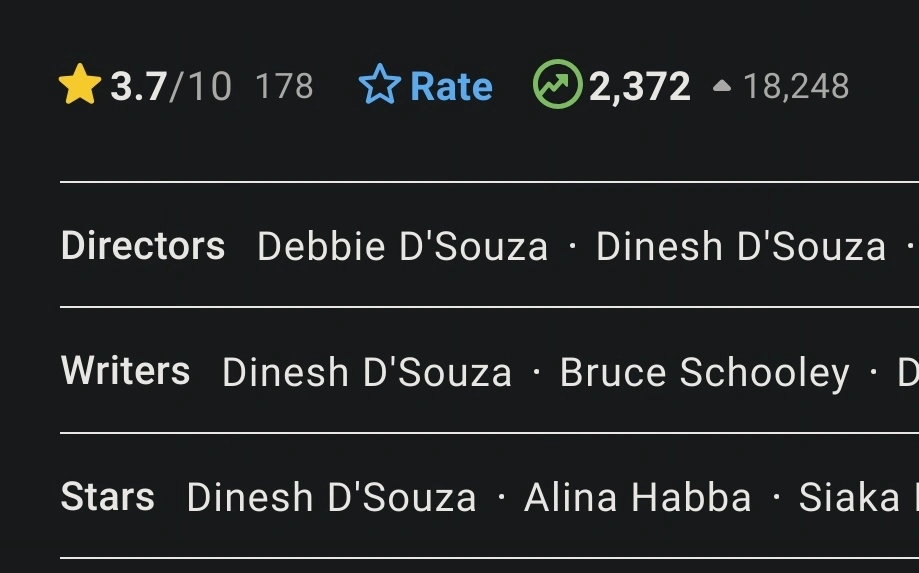Open Dinesh D'Souza in the Writers row
The height and width of the screenshot is (573, 919).
[366, 373]
